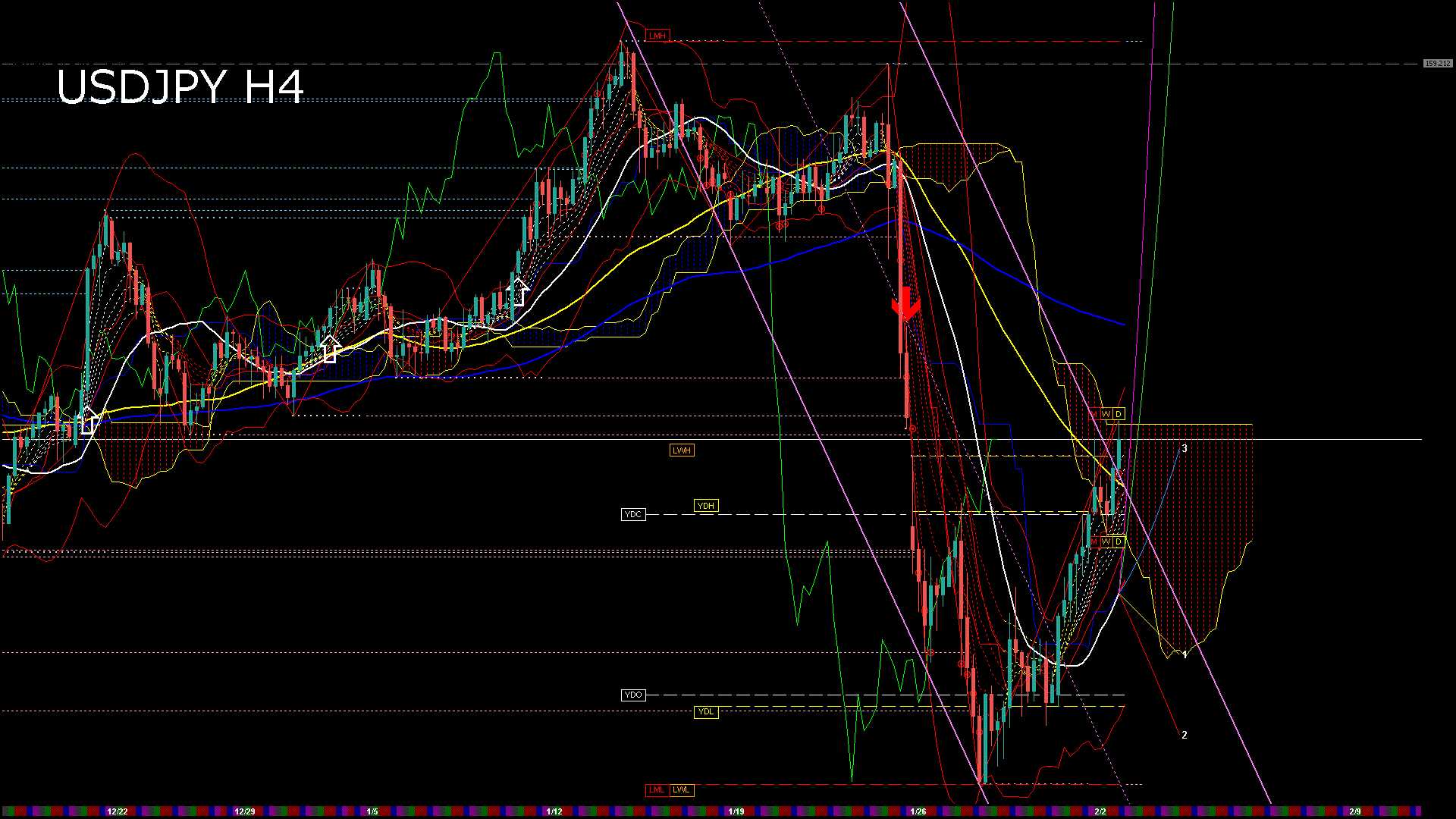Click the LMH label at the top
Screen dimensions: 1456x819
click(659, 35)
